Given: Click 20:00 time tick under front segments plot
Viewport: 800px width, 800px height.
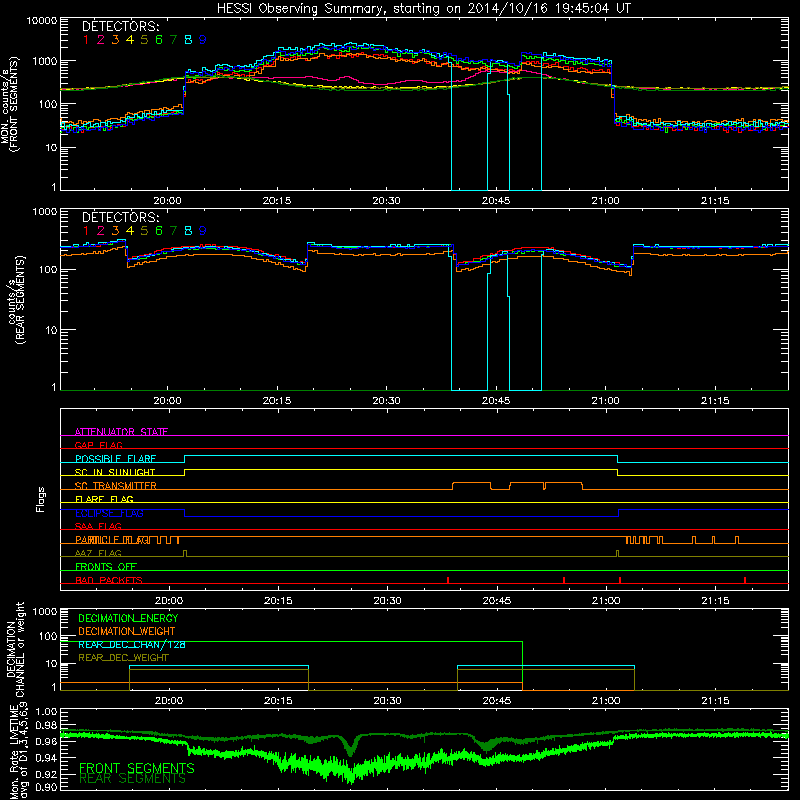Looking at the screenshot, I should pyautogui.click(x=168, y=201).
